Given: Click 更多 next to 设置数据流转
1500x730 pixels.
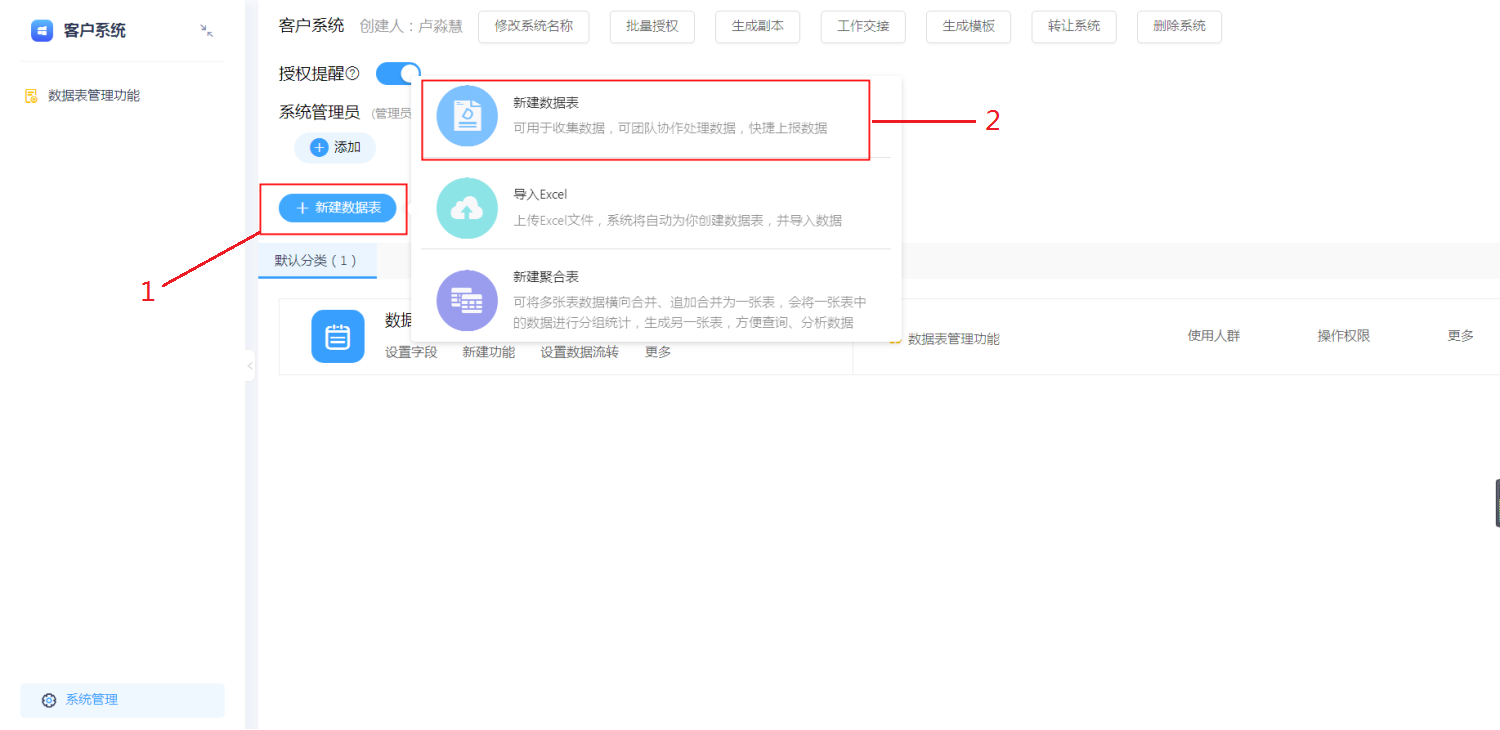Looking at the screenshot, I should pos(658,352).
